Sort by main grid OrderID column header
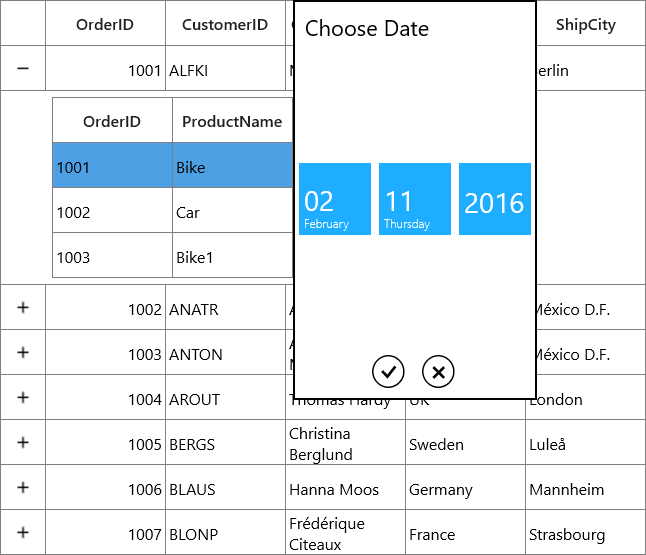The width and height of the screenshot is (646, 555). pyautogui.click(x=105, y=23)
